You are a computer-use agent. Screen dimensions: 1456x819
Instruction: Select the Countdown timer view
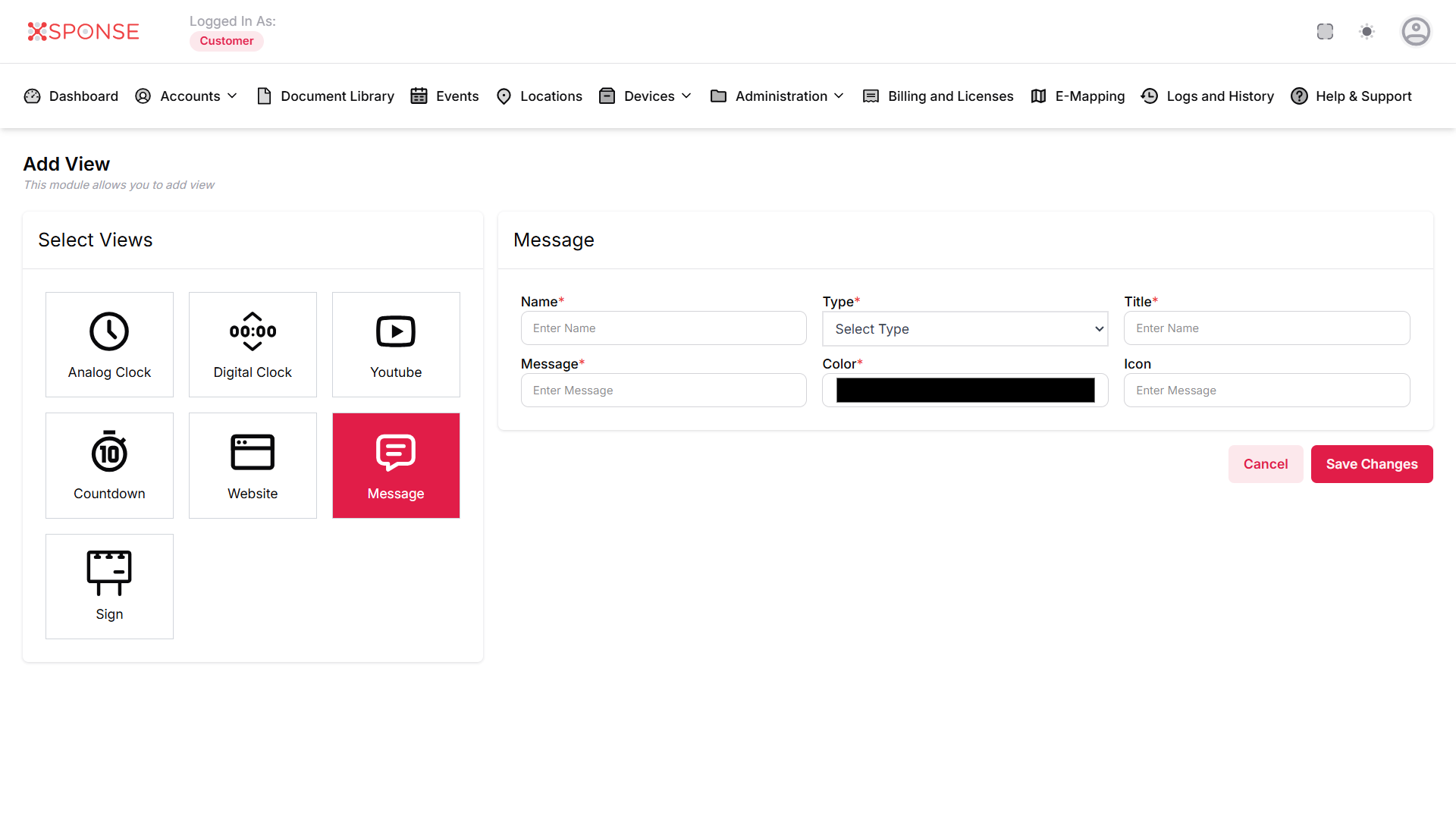point(109,466)
